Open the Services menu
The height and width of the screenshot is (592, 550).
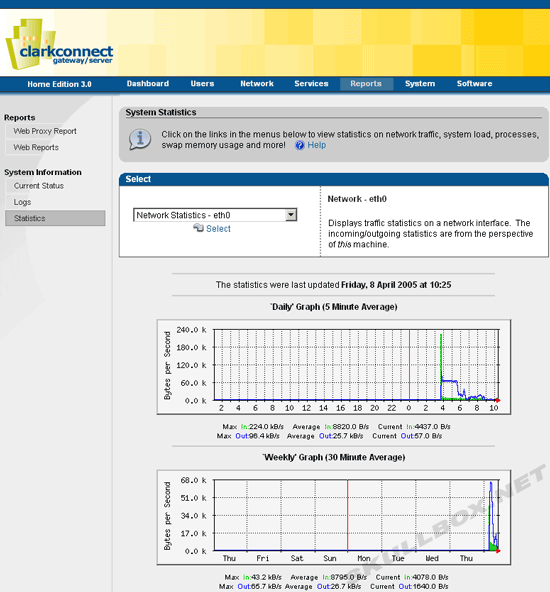point(311,84)
